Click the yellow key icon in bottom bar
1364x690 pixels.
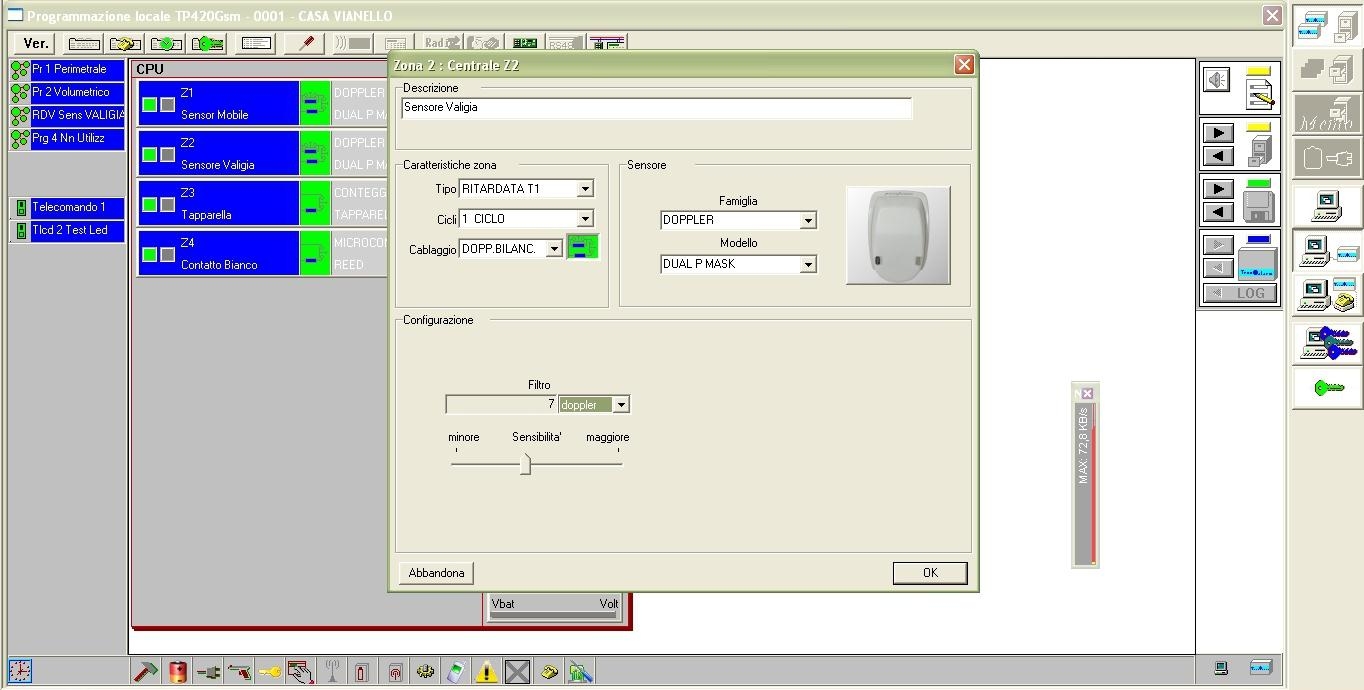pyautogui.click(x=270, y=671)
